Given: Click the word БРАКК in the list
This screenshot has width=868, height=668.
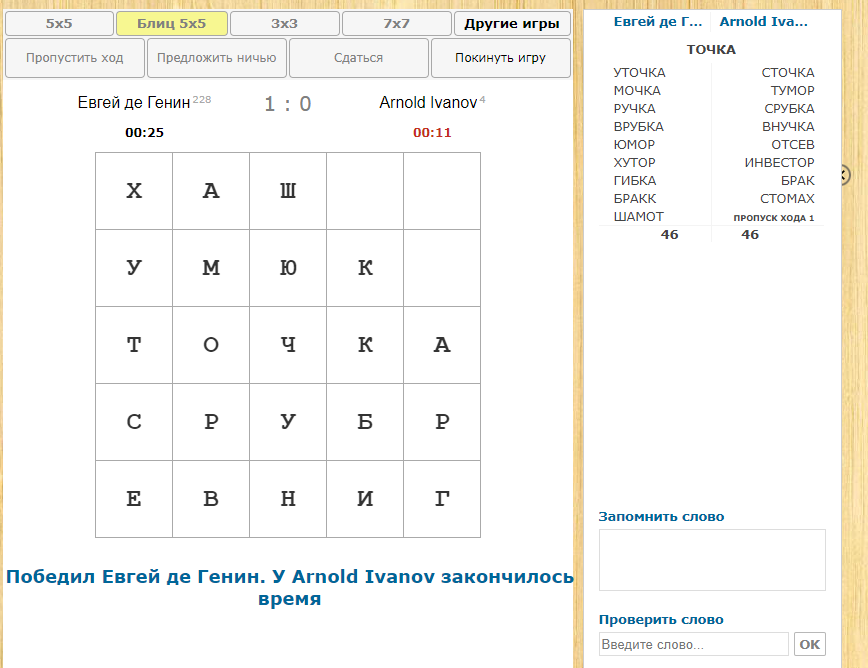Looking at the screenshot, I should point(635,199).
